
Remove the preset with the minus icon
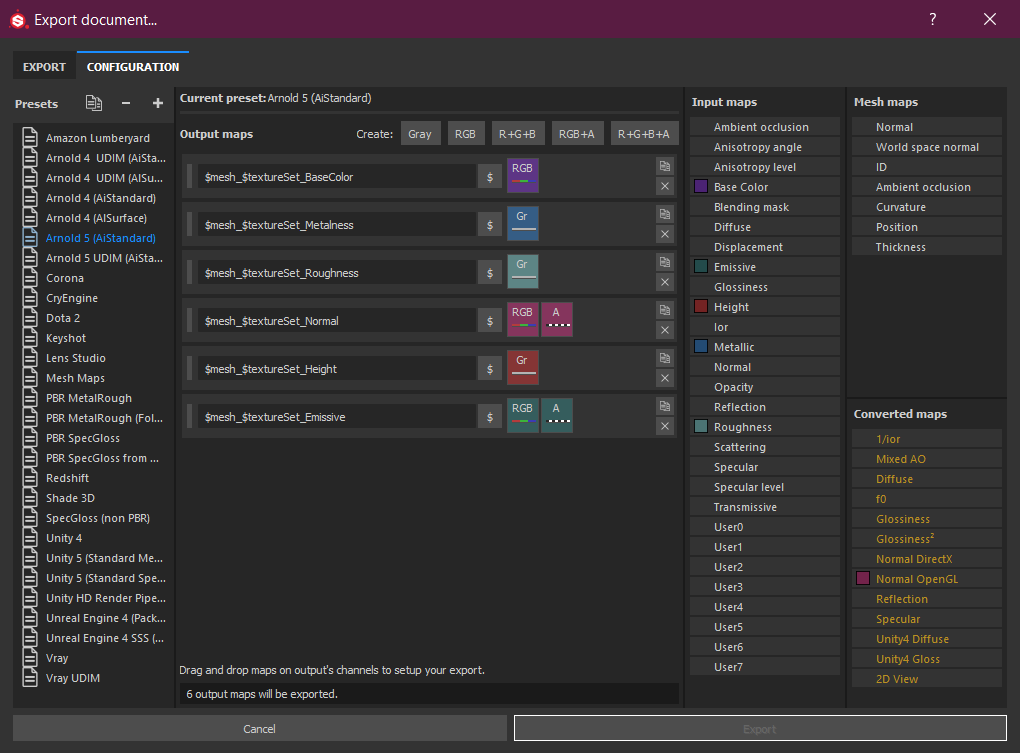[x=126, y=103]
